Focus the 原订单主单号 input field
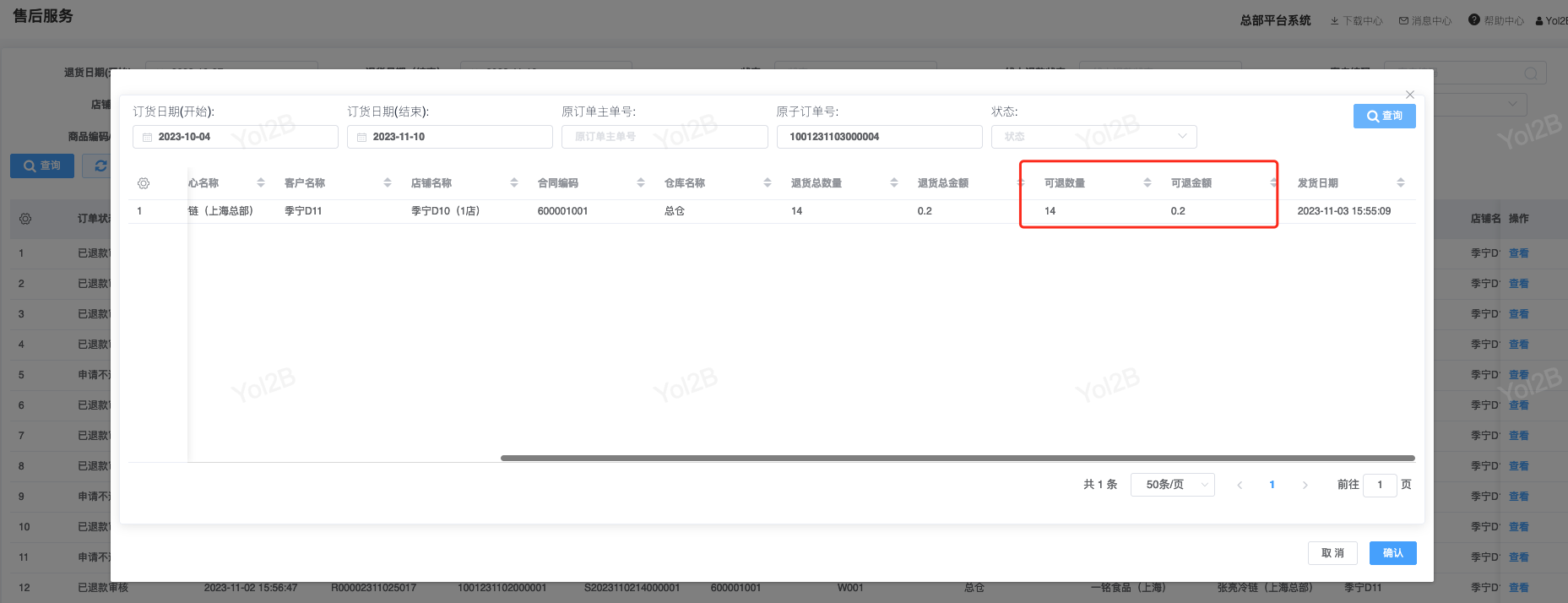Viewport: 1568px width, 603px height. [x=665, y=137]
